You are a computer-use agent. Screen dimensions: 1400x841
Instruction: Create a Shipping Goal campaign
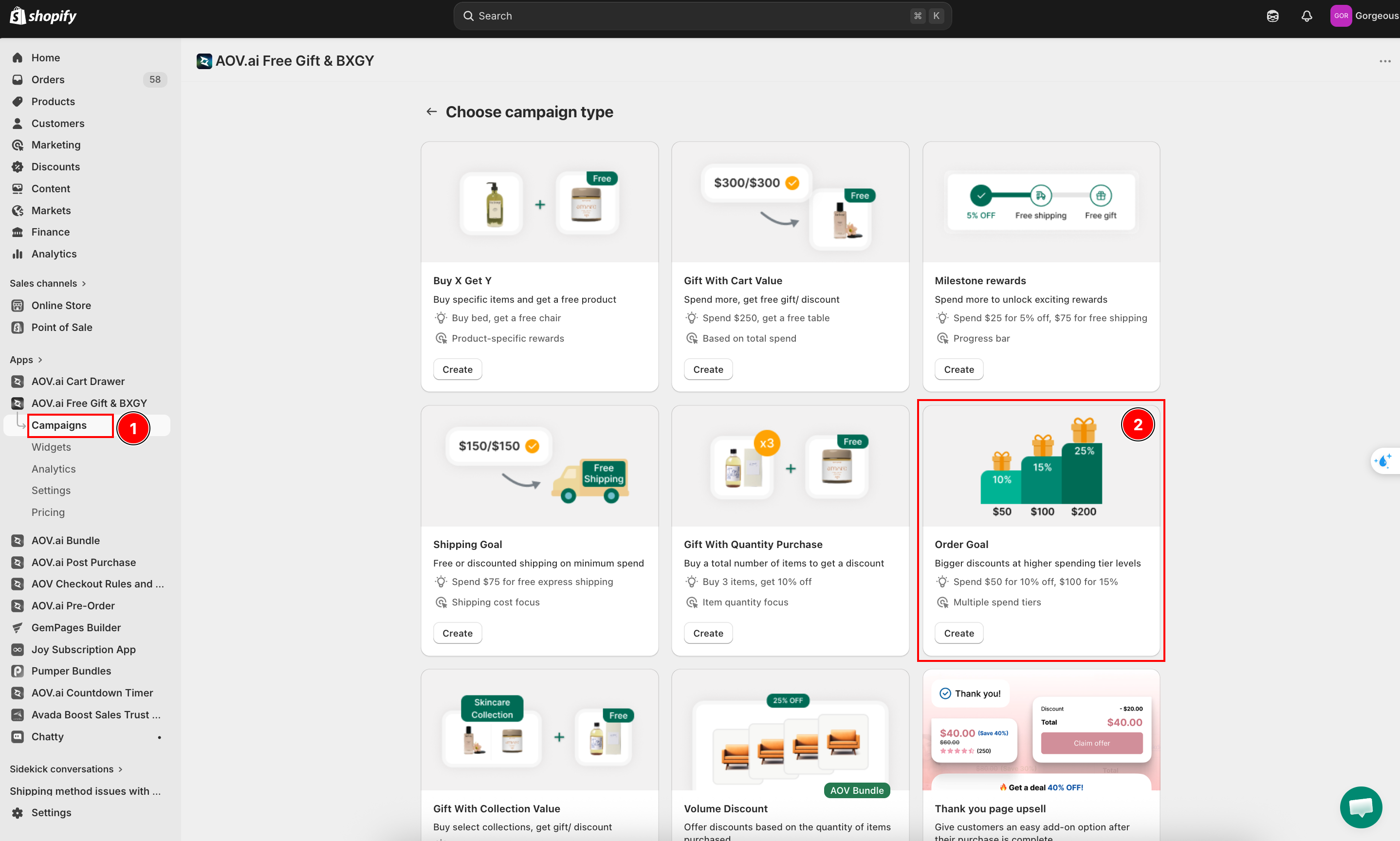458,633
